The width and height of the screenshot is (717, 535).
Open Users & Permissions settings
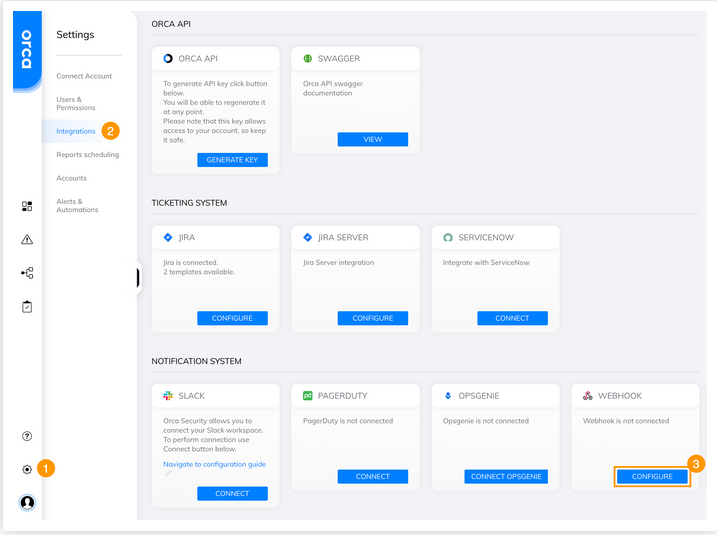(77, 103)
